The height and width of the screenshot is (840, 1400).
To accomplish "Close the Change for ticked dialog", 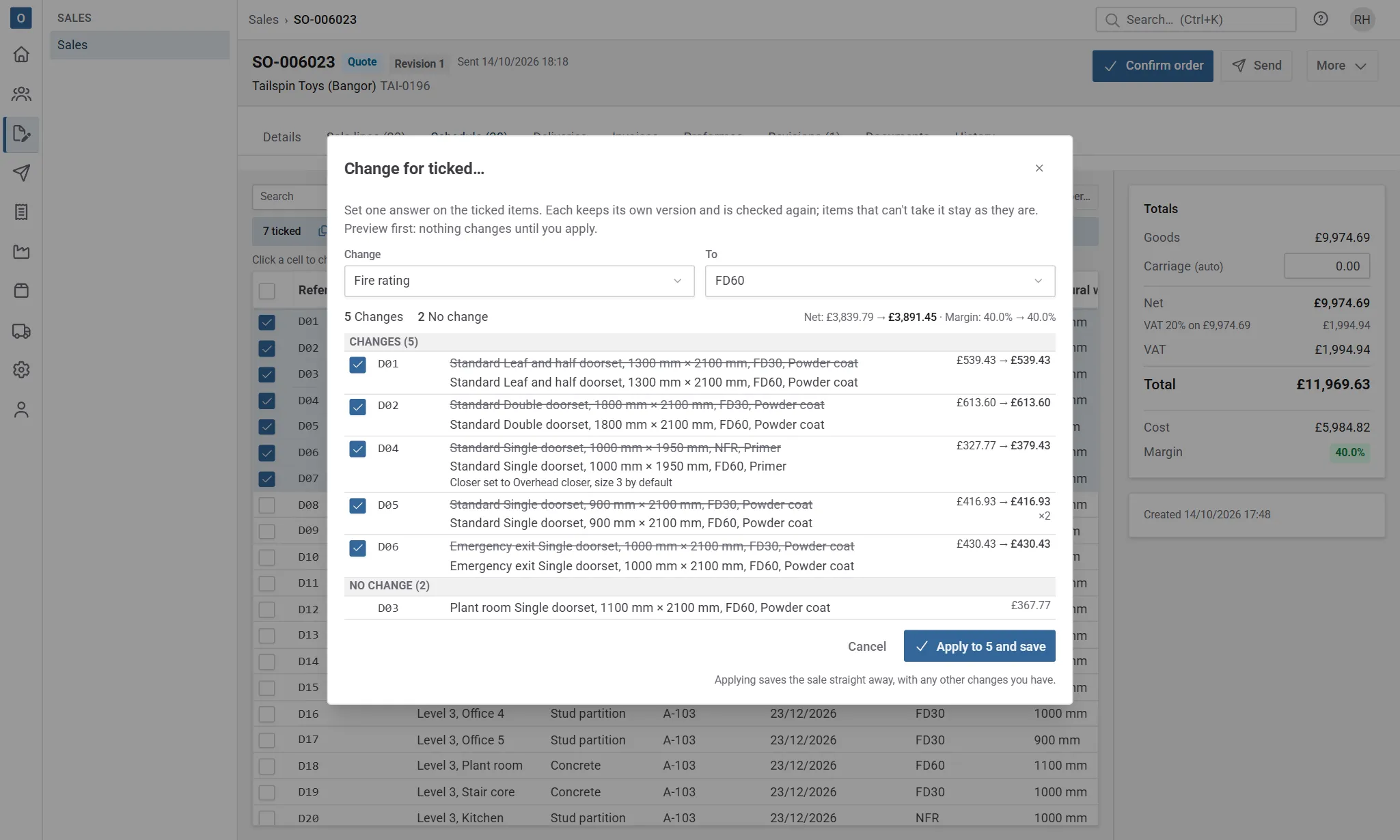I will click(1039, 168).
